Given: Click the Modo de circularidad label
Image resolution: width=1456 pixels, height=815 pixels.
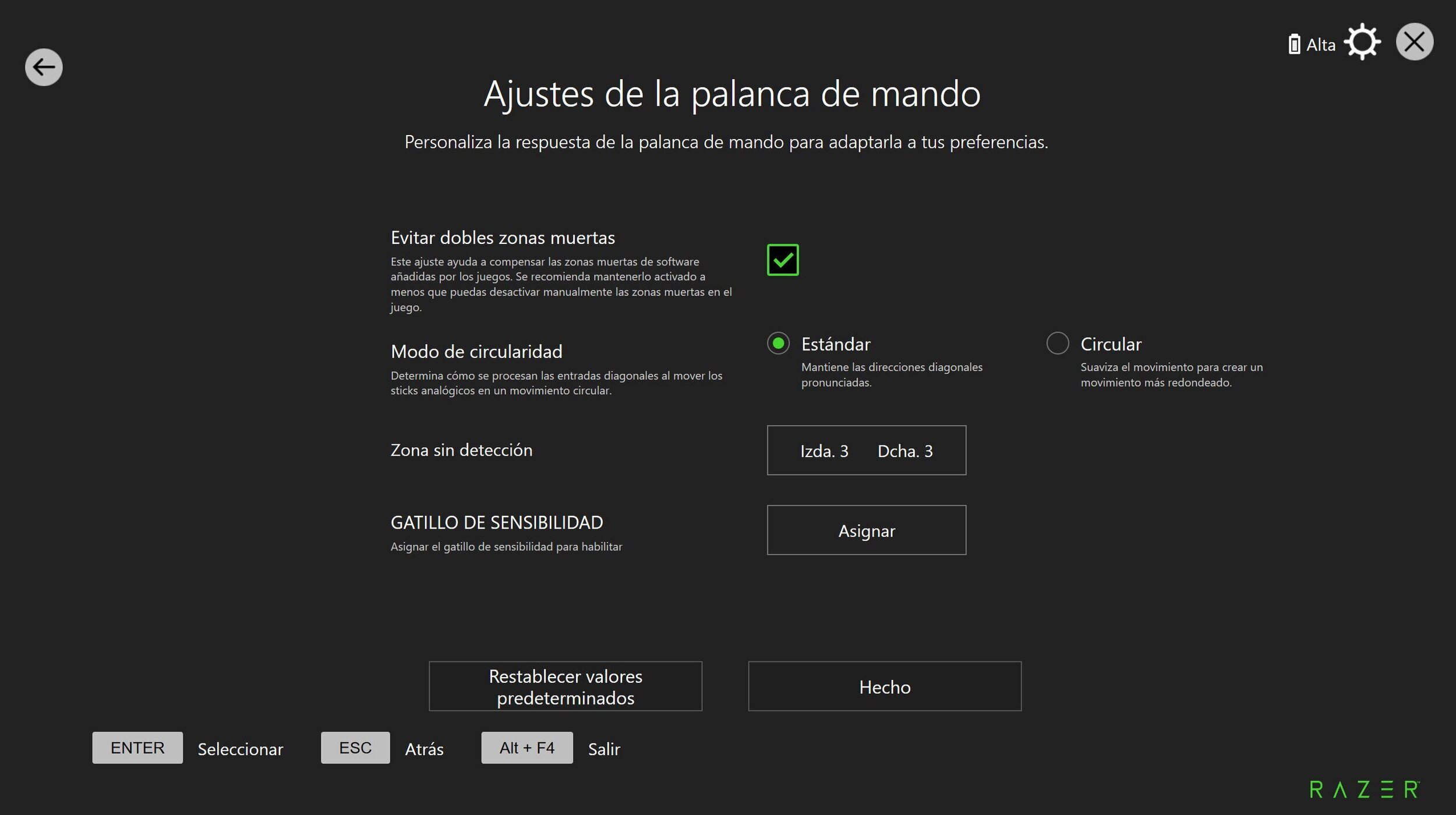Looking at the screenshot, I should (x=476, y=352).
